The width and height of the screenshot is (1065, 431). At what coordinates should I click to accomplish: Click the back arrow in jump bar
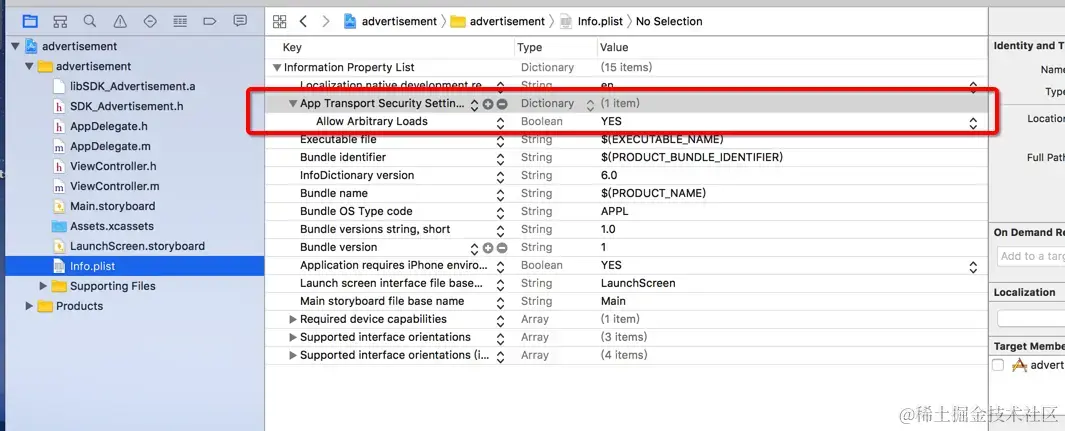tap(303, 21)
